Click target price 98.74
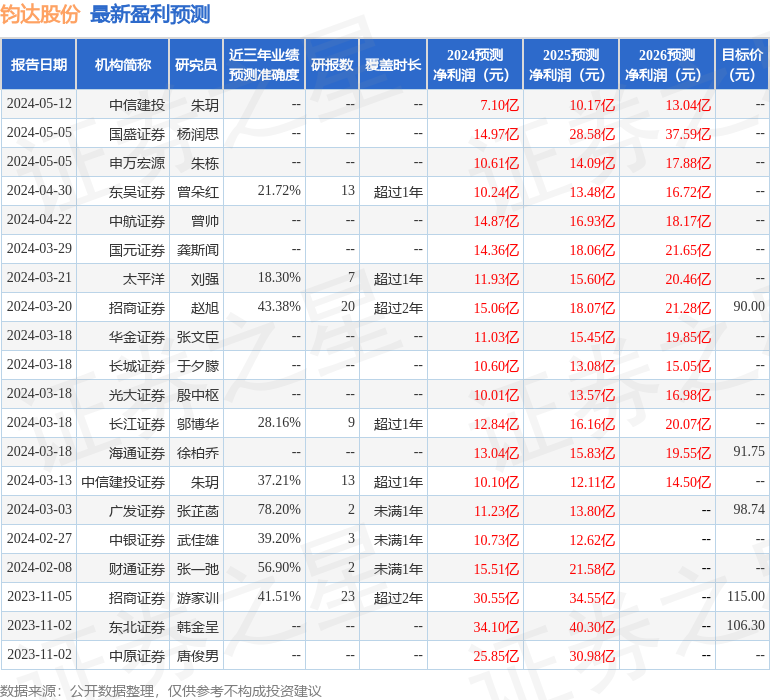This screenshot has height=700, width=770. [x=749, y=509]
